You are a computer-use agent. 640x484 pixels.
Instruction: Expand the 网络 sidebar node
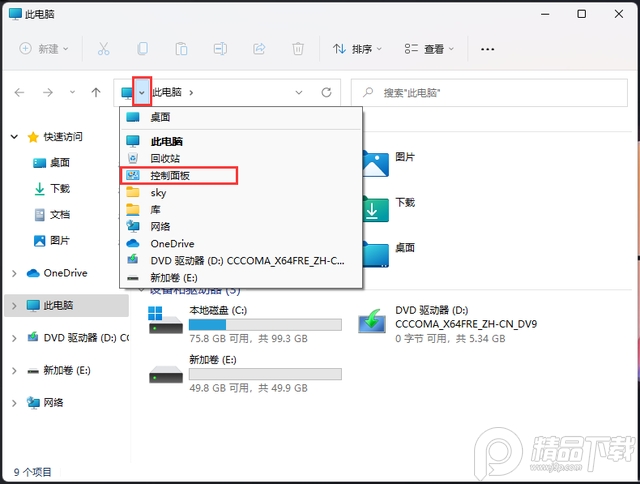coord(14,403)
